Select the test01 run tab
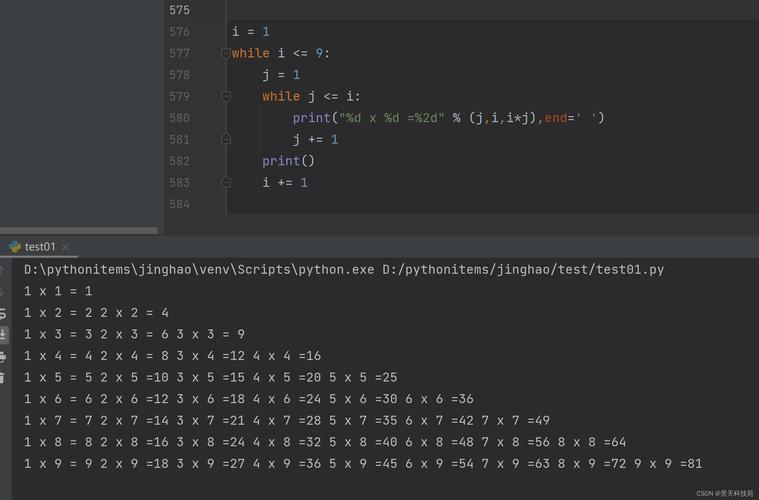Viewport: 759px width, 500px height. point(39,247)
